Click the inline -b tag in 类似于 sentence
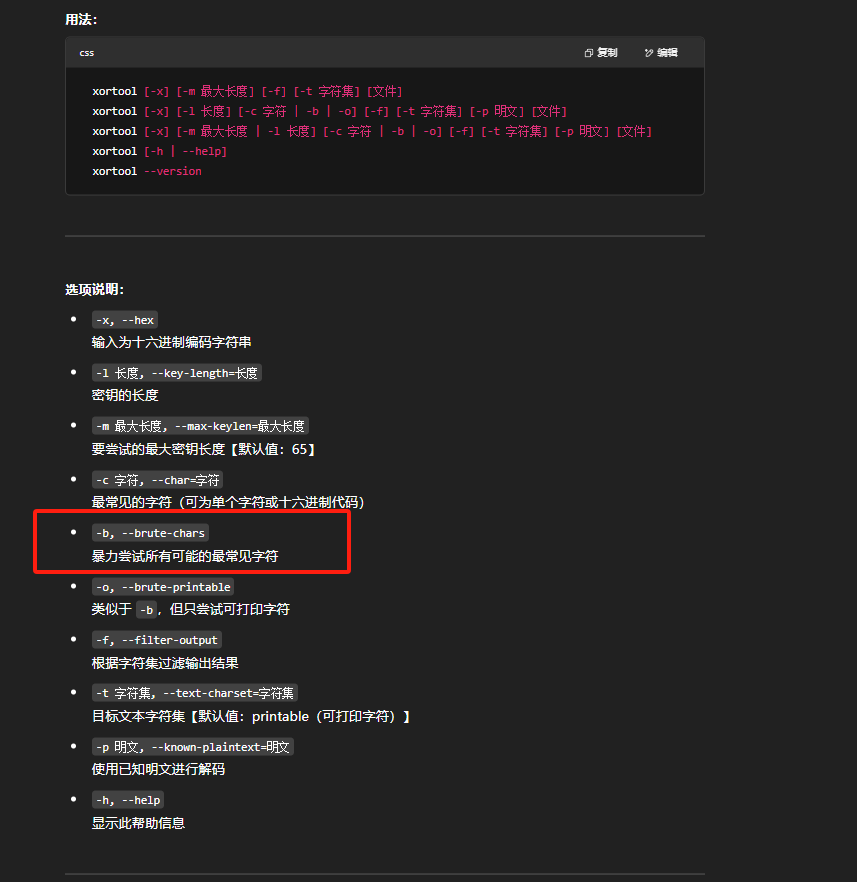Image resolution: width=857 pixels, height=882 pixels. point(147,610)
